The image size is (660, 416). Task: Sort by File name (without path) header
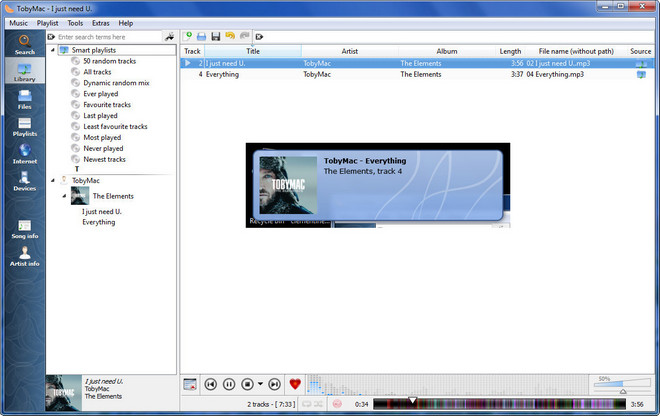tap(576, 51)
